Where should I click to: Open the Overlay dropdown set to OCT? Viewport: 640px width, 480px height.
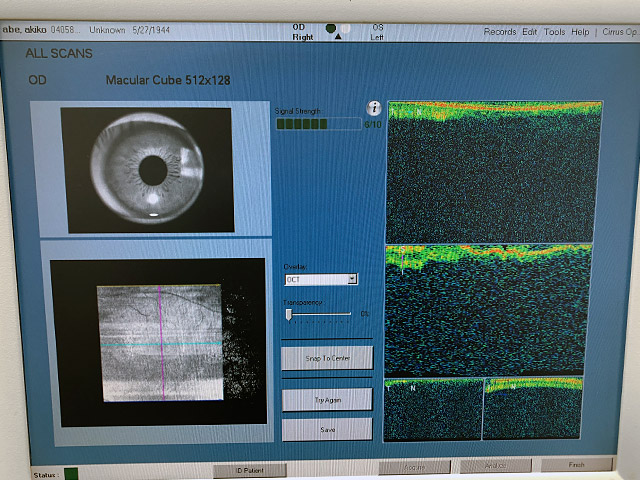coord(321,279)
